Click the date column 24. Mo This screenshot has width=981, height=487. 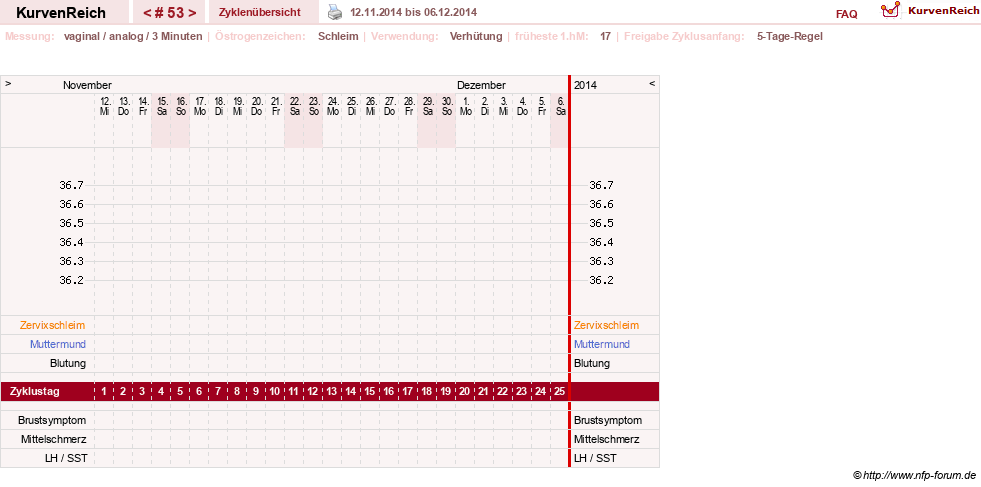pyautogui.click(x=332, y=106)
